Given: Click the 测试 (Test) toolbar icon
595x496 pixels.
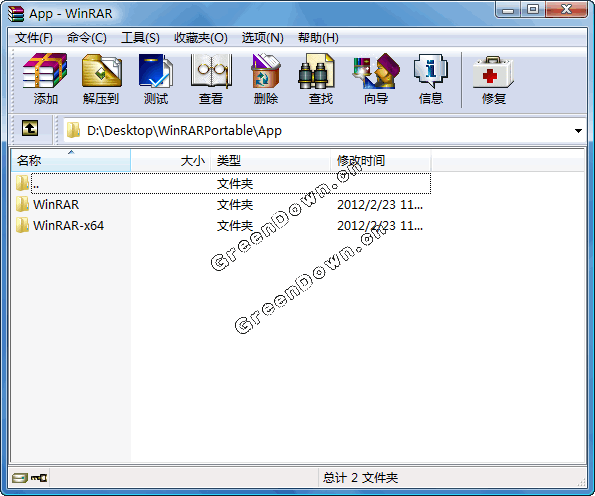Looking at the screenshot, I should [156, 71].
